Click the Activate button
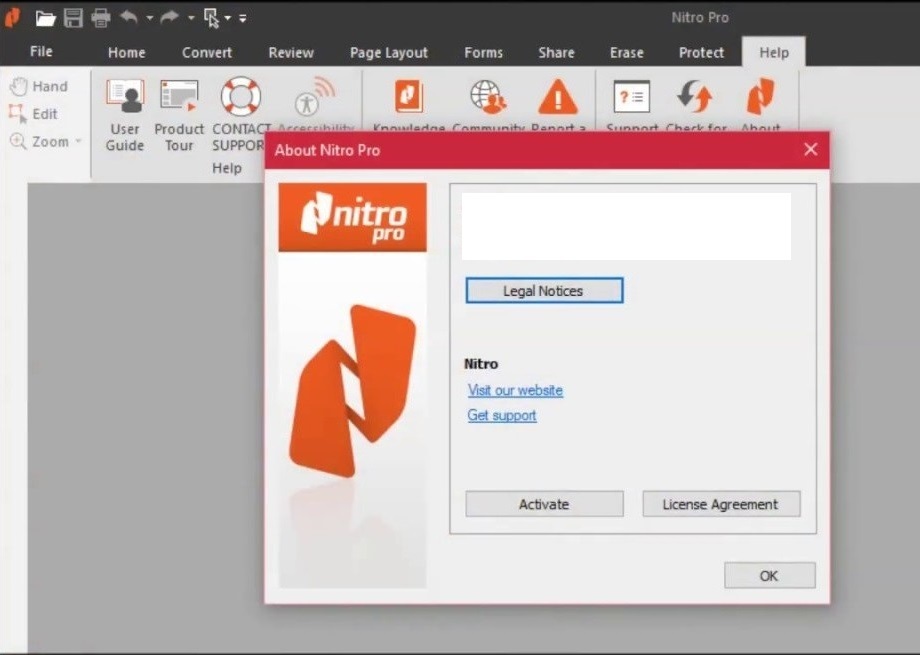Viewport: 920px width, 655px height. pyautogui.click(x=544, y=504)
